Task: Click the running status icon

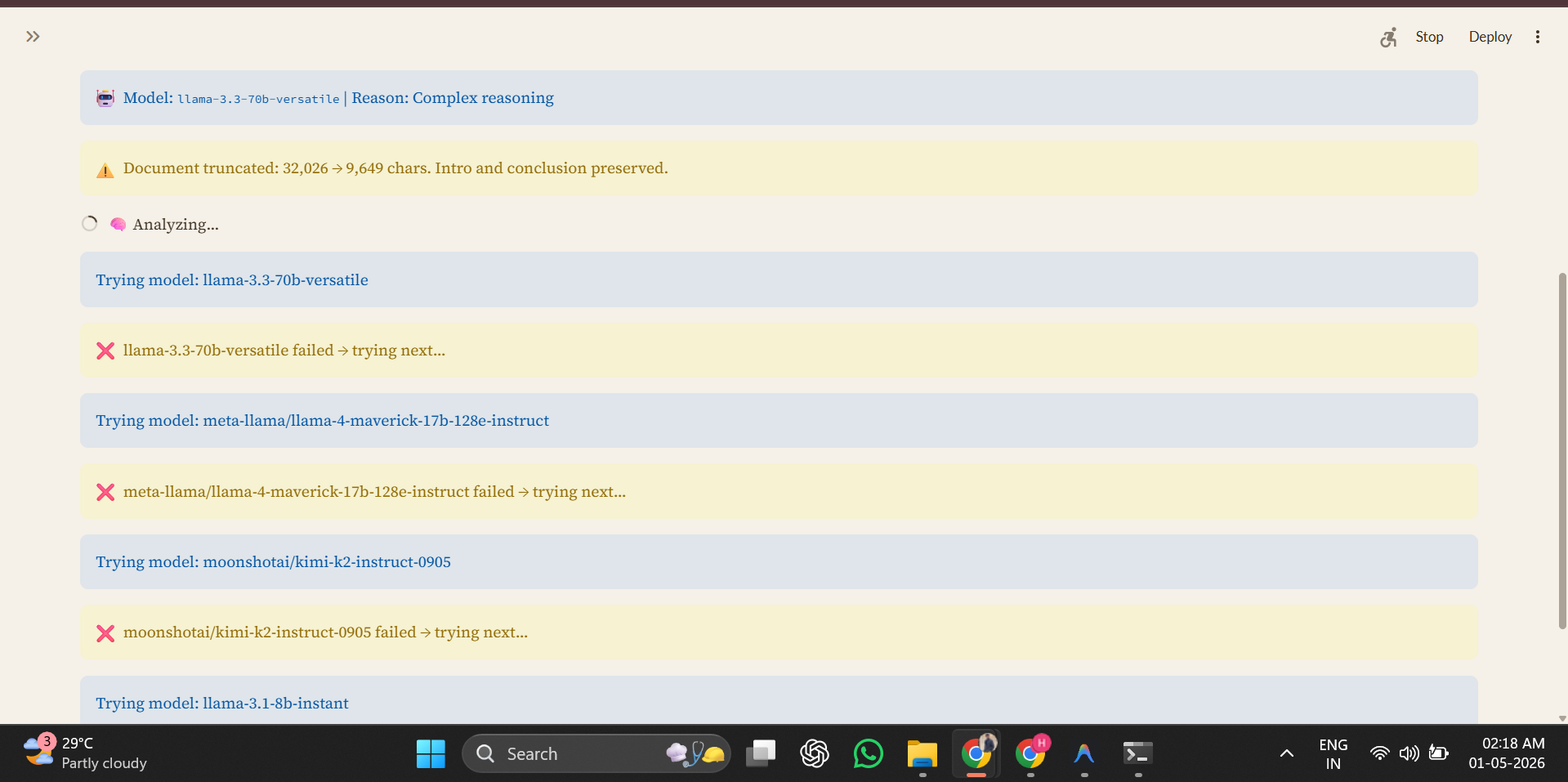Action: click(x=1388, y=37)
